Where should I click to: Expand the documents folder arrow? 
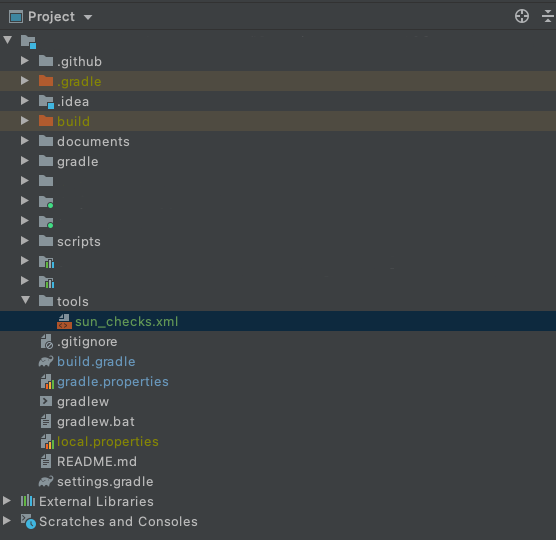(x=24, y=141)
